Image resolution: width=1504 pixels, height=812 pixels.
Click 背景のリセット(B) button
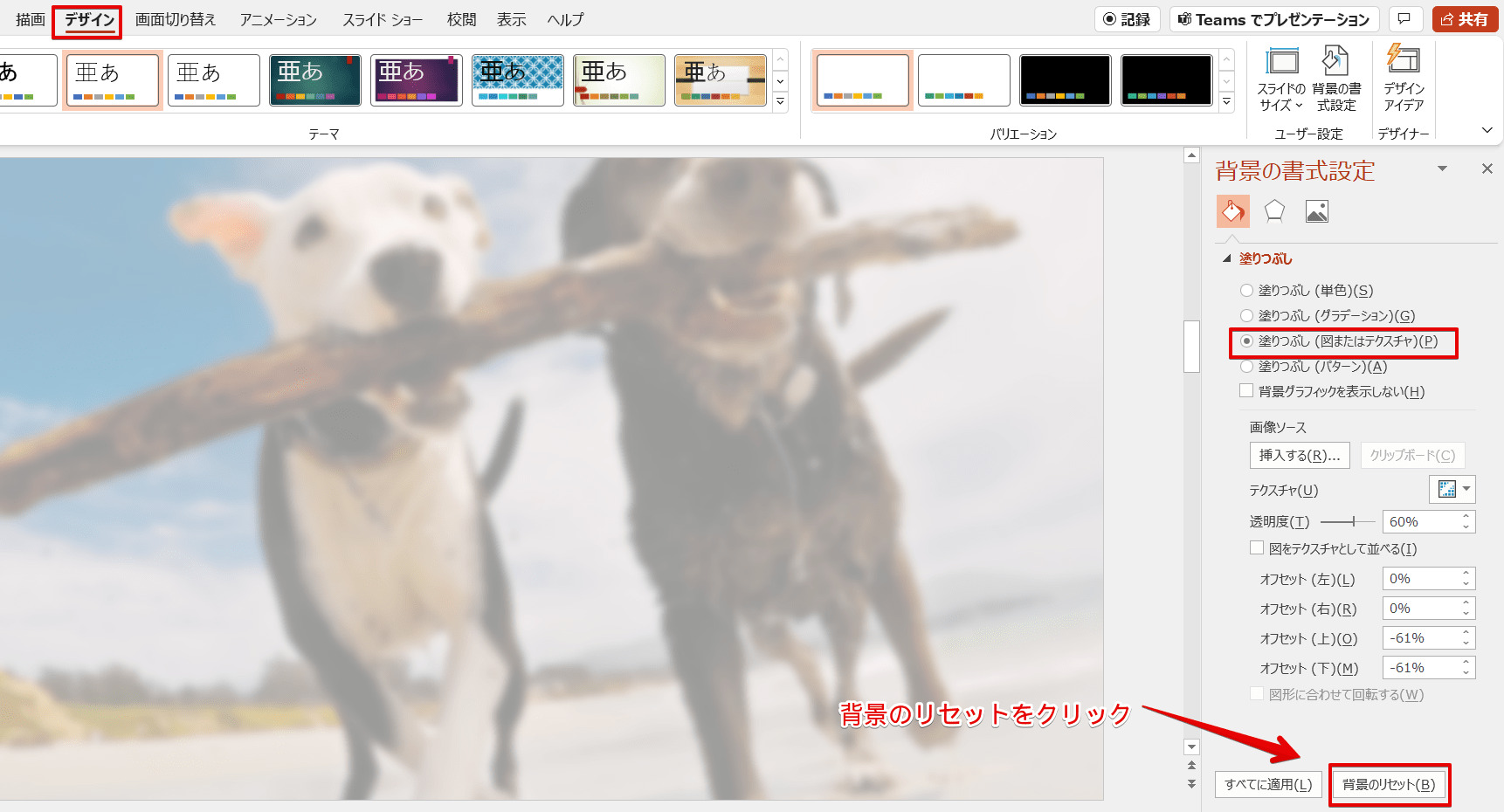pos(1389,784)
